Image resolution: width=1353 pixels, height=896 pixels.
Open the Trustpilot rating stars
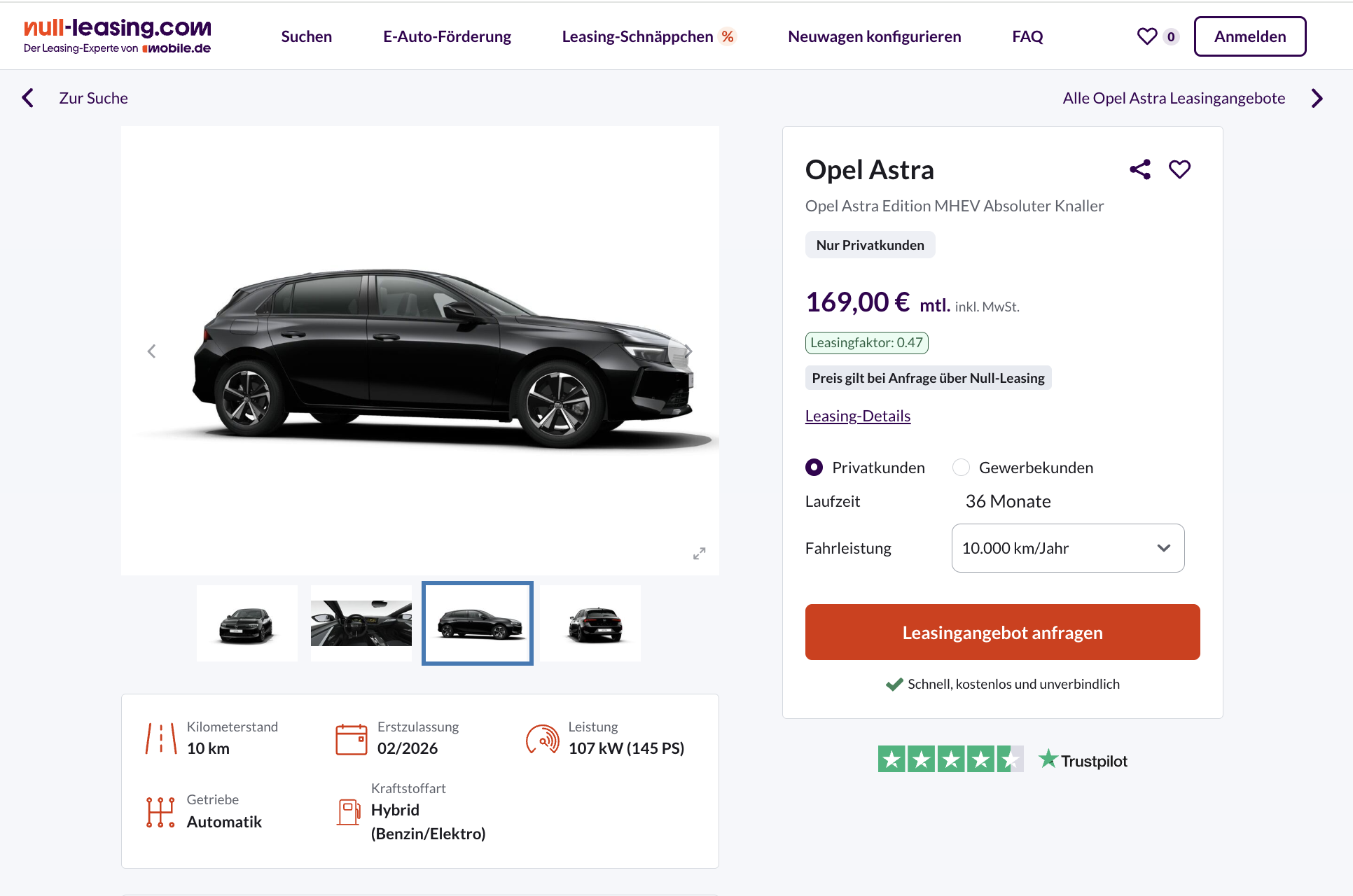tap(950, 759)
